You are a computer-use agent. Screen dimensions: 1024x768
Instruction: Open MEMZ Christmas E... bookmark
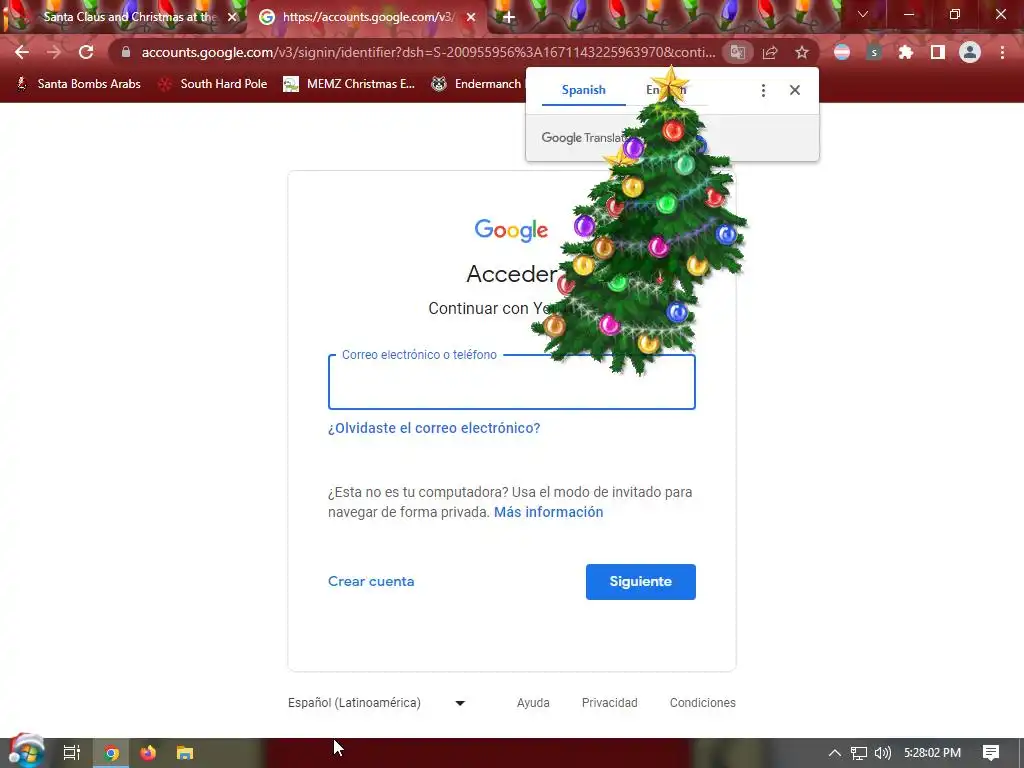[349, 84]
